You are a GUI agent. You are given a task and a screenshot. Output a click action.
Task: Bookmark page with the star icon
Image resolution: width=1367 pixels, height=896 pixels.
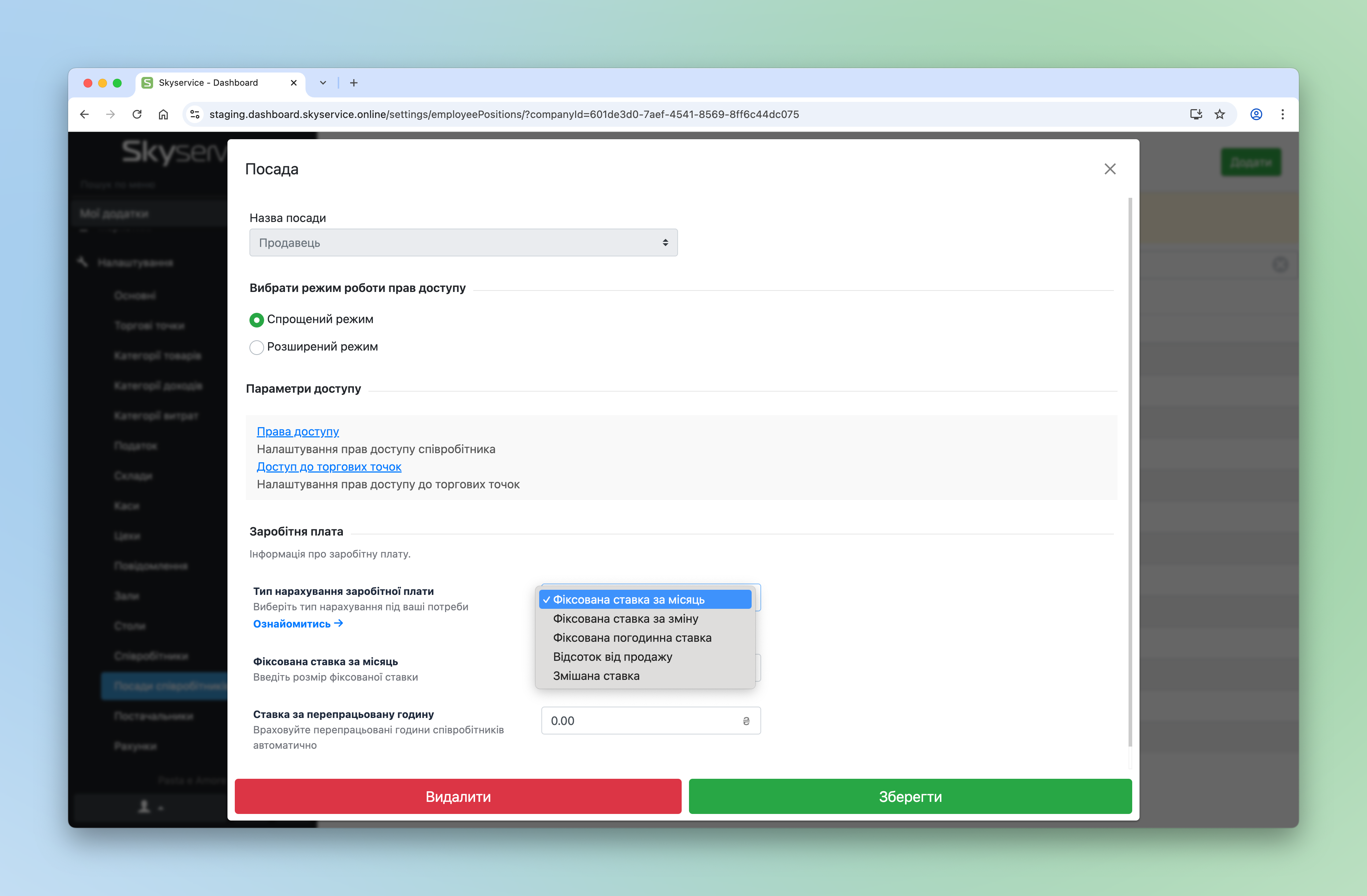(1219, 114)
